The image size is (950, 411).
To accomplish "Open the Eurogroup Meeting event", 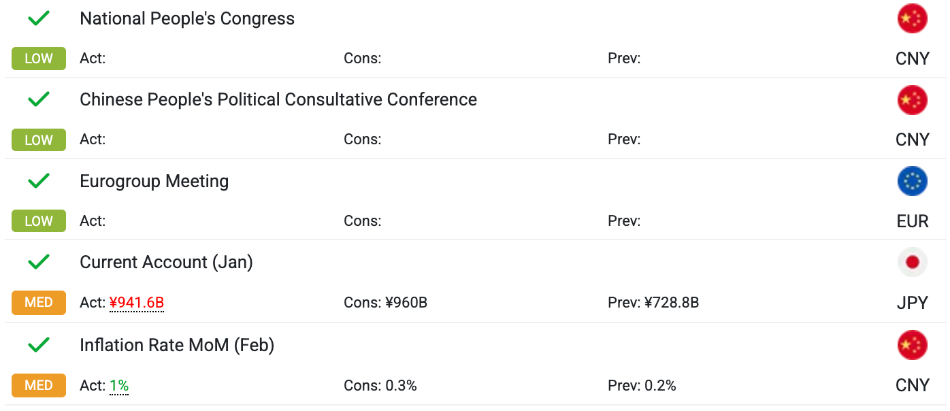I will point(154,181).
